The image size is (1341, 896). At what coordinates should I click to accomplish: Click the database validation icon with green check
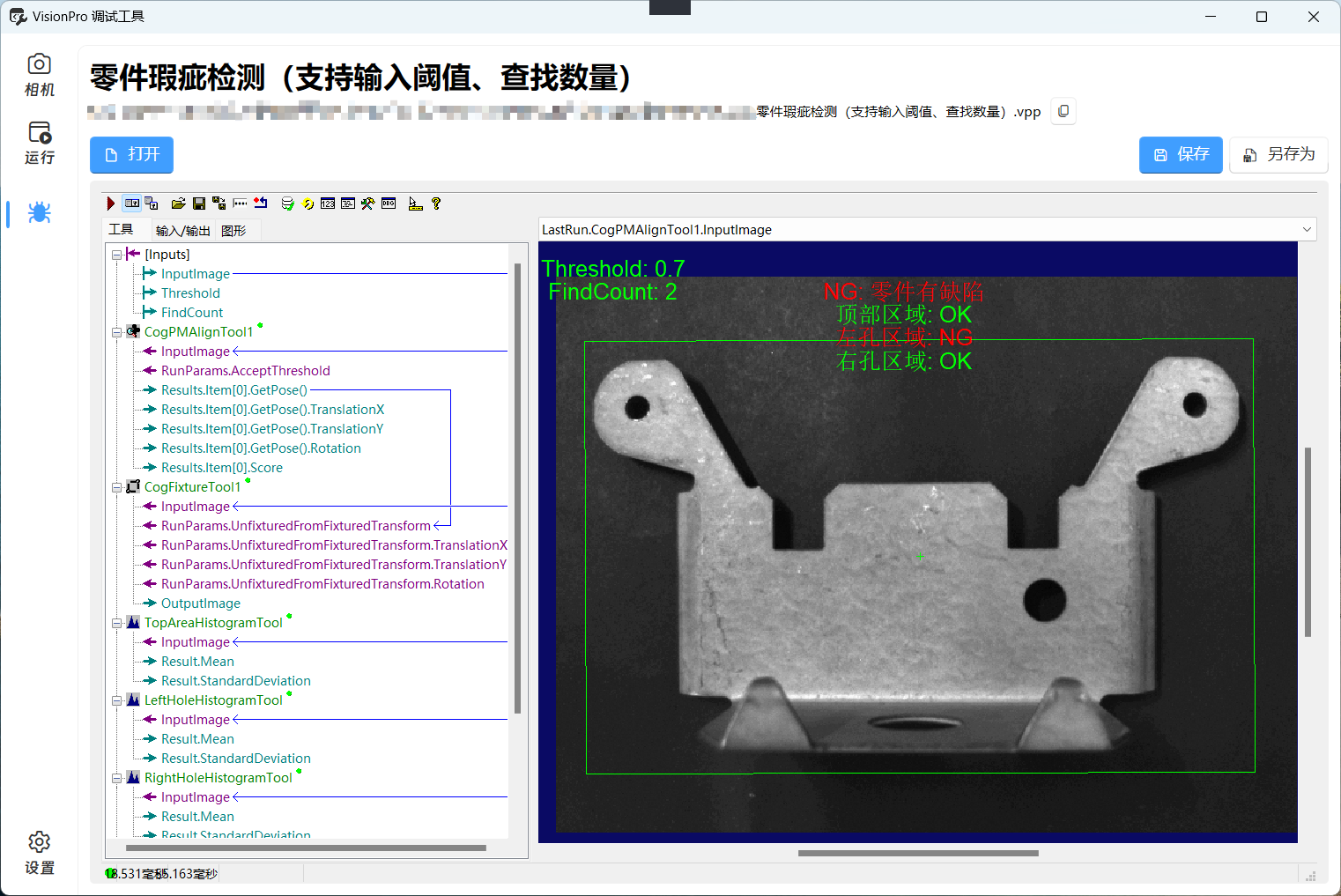(x=287, y=203)
